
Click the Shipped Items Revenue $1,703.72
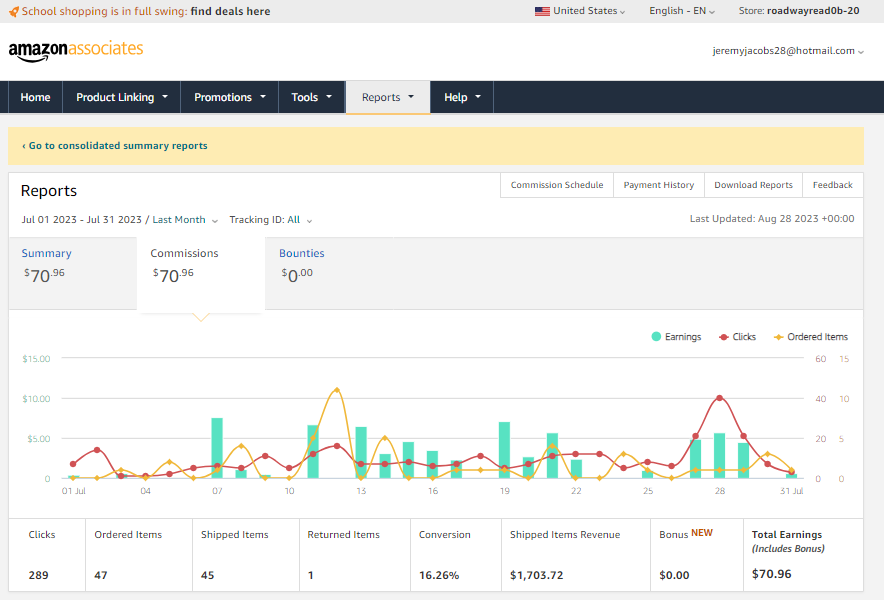[537, 575]
